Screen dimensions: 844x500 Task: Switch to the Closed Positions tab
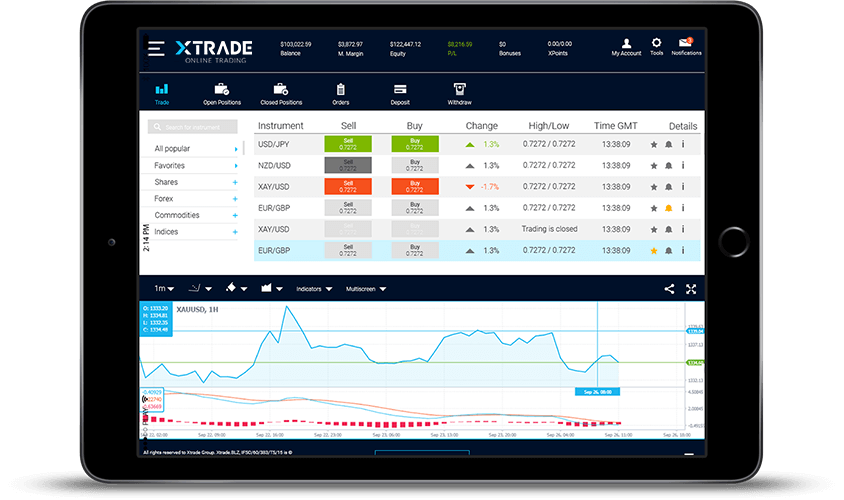(x=281, y=94)
